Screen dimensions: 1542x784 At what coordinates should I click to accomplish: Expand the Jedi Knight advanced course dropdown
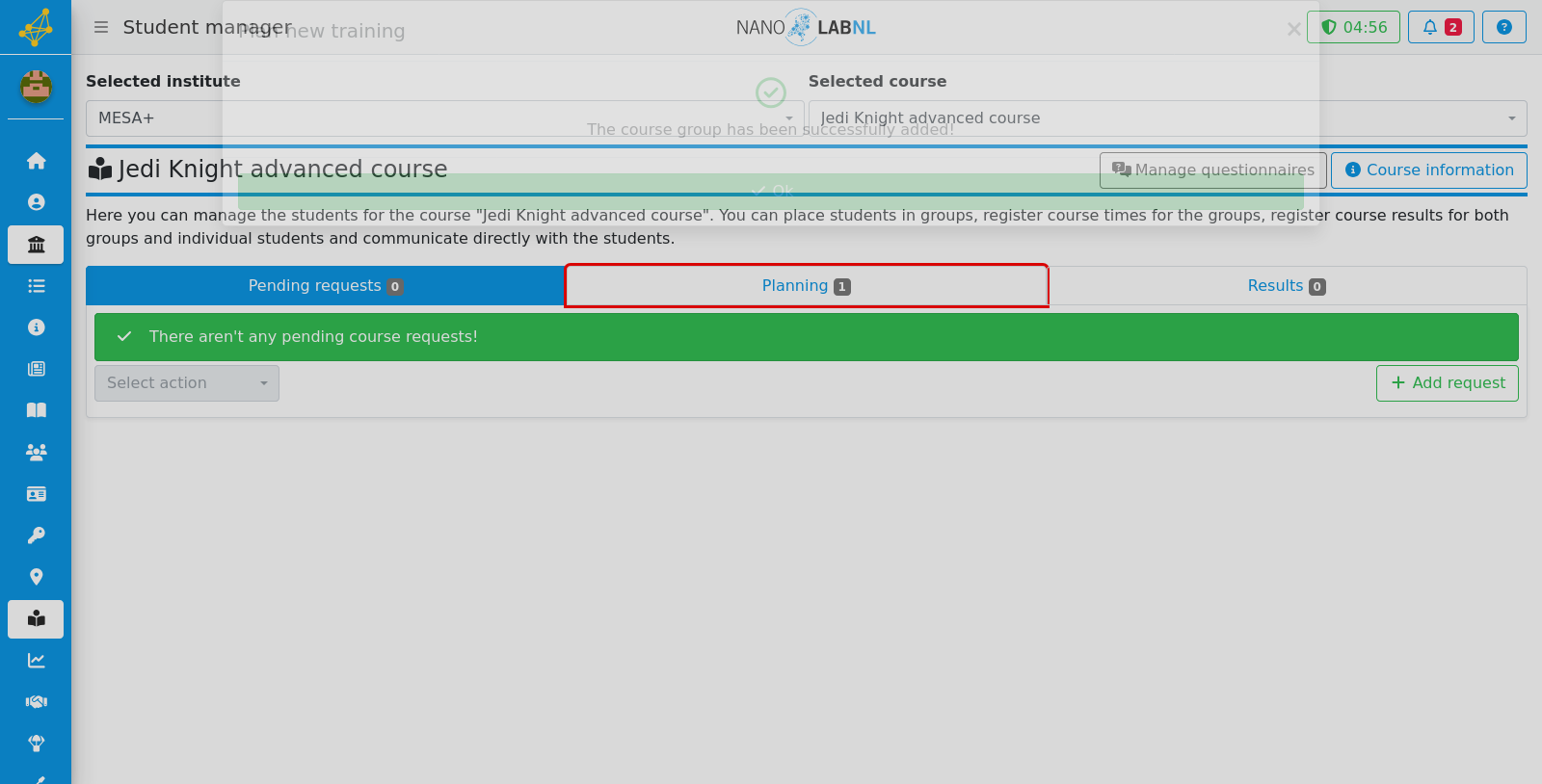point(1168,118)
